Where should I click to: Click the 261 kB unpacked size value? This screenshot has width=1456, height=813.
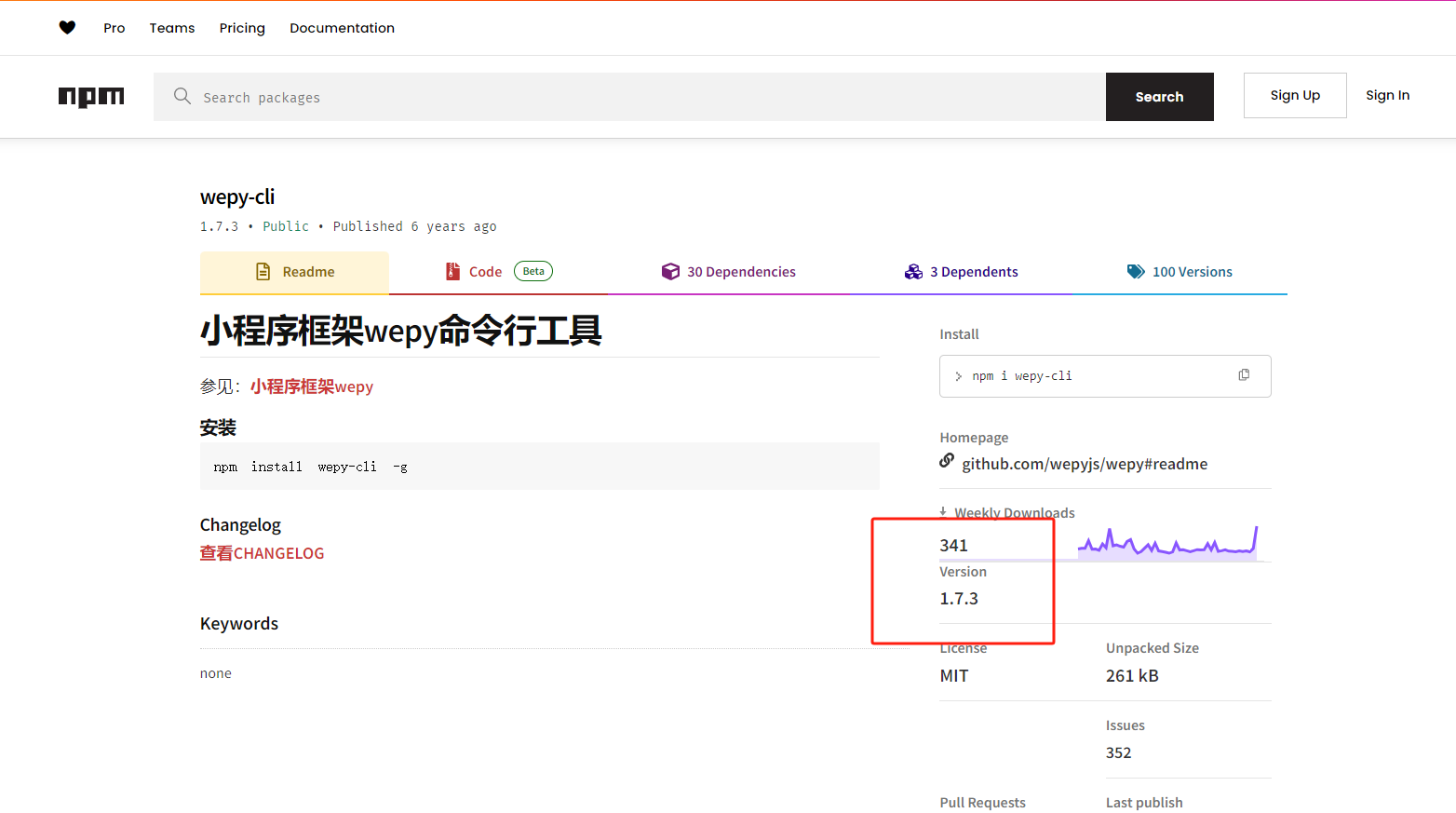click(1132, 676)
